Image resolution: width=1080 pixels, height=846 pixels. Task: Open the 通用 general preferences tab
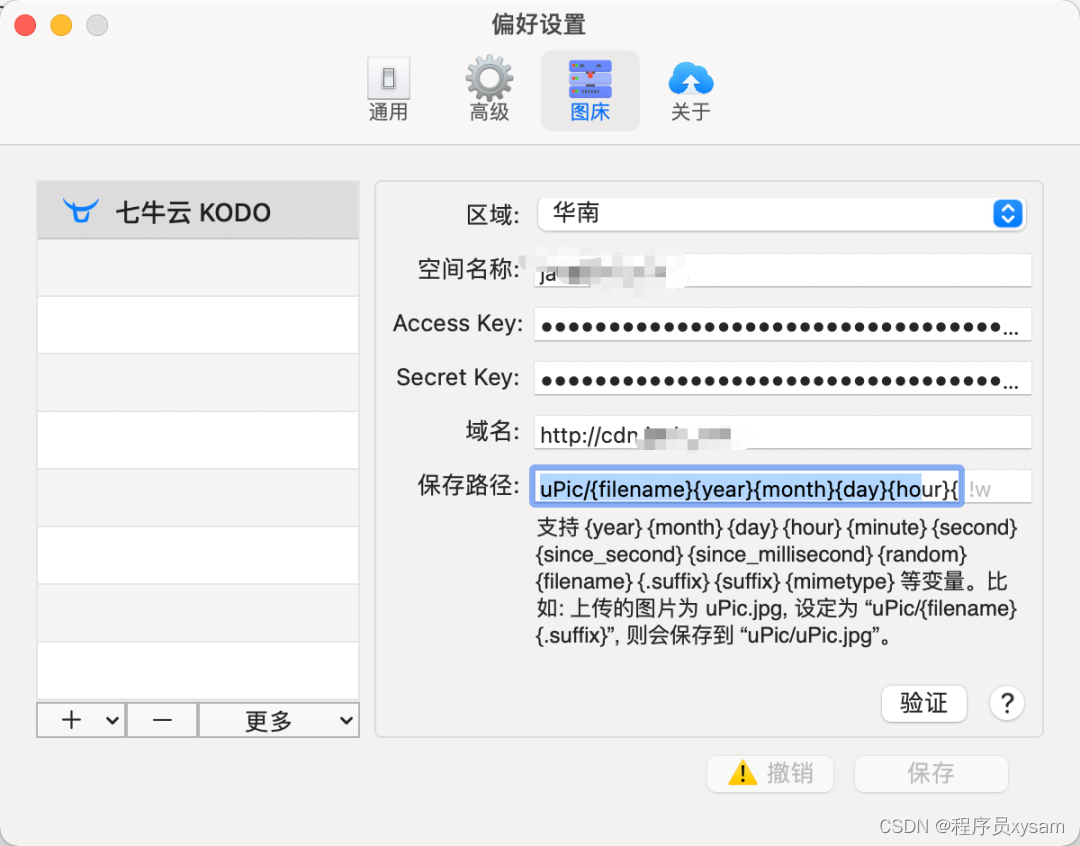click(x=388, y=90)
